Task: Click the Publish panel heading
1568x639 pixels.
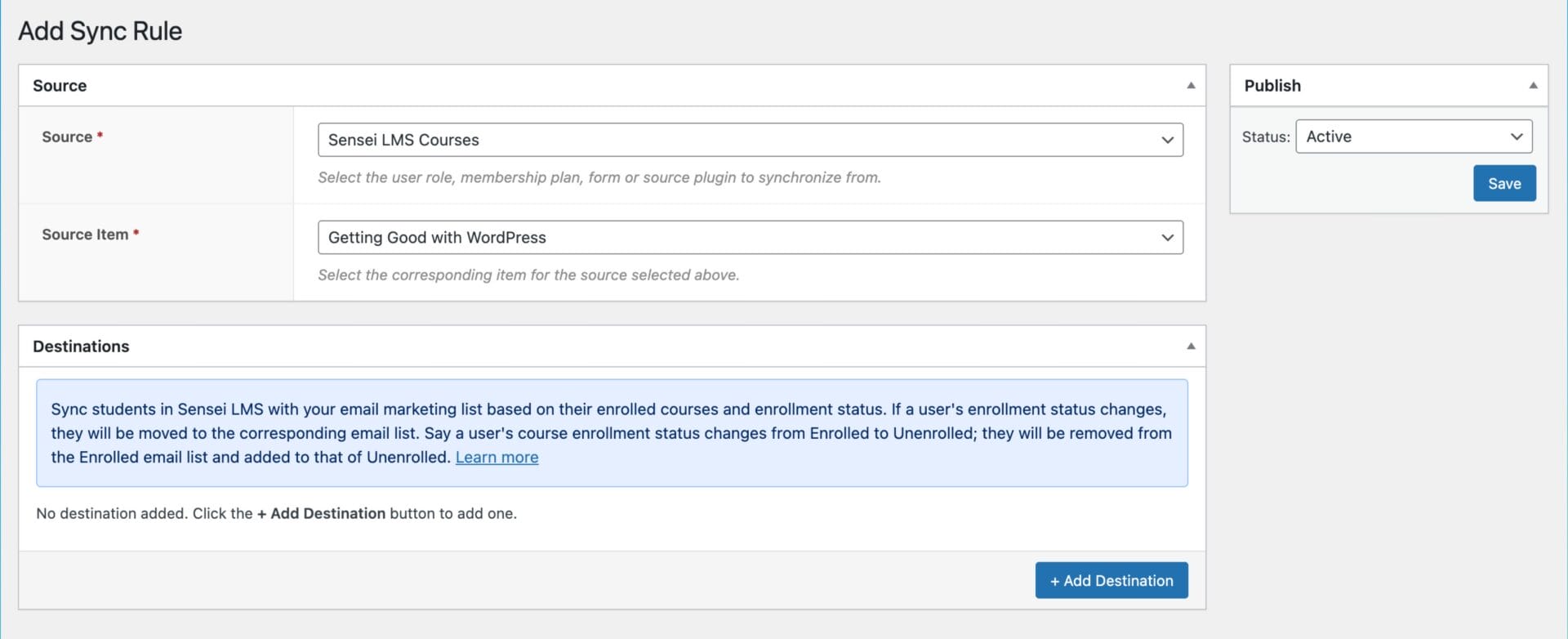Action: (1272, 86)
